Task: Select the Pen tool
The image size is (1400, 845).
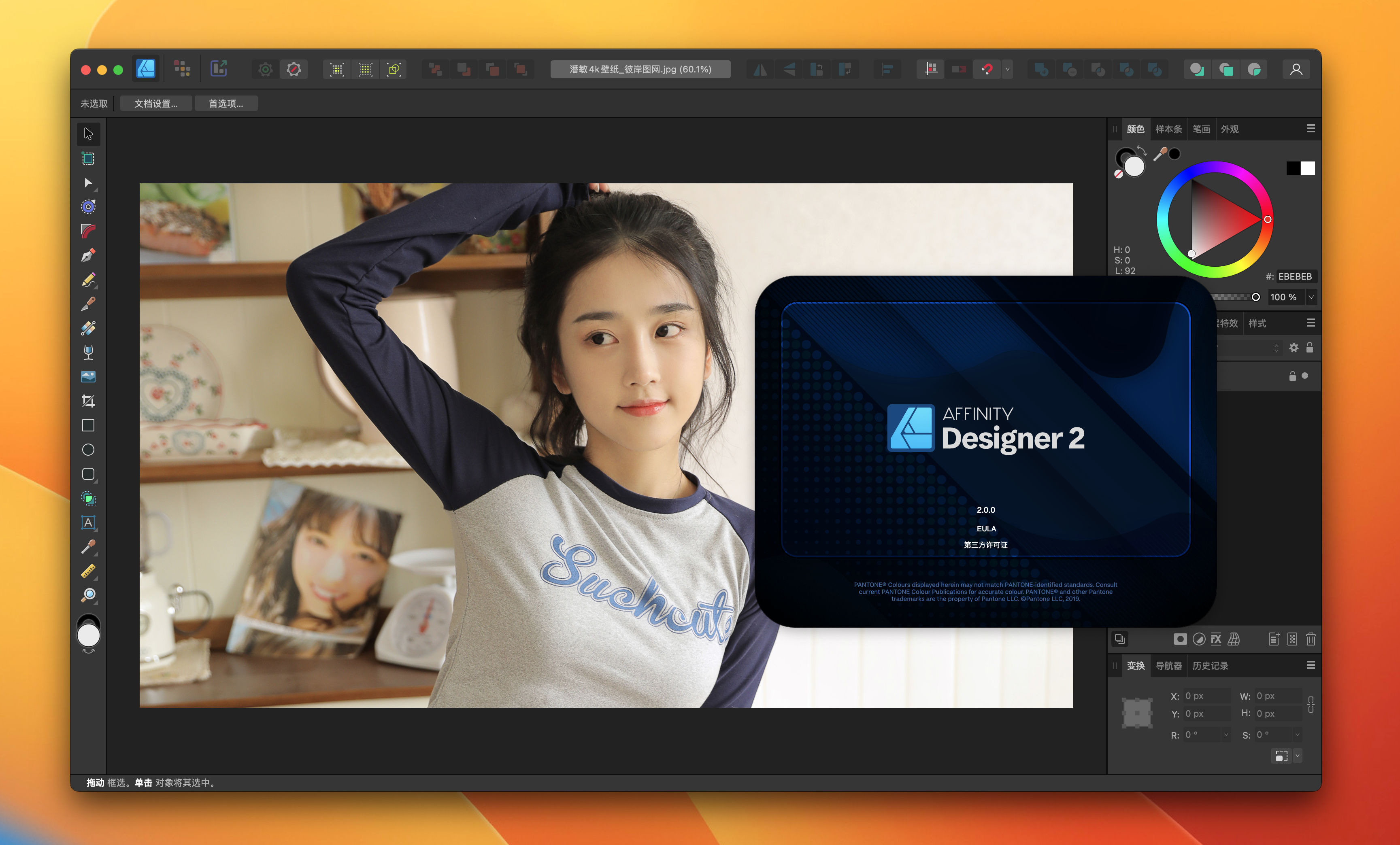Action: [x=88, y=255]
